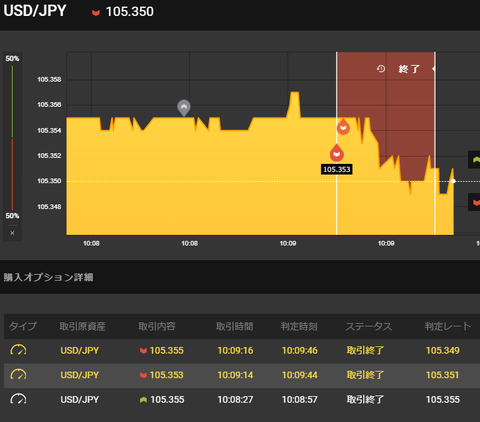Image resolution: width=480 pixels, height=422 pixels.
Task: Click settlement rate 105.349
Action: [443, 351]
